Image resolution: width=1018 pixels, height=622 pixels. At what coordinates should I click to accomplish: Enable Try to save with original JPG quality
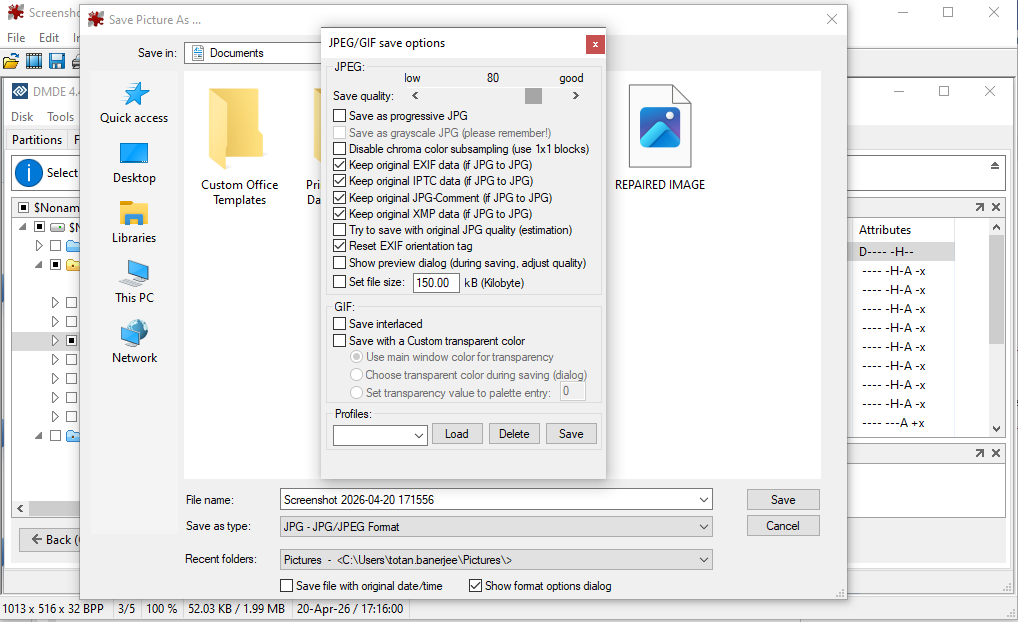(x=340, y=230)
